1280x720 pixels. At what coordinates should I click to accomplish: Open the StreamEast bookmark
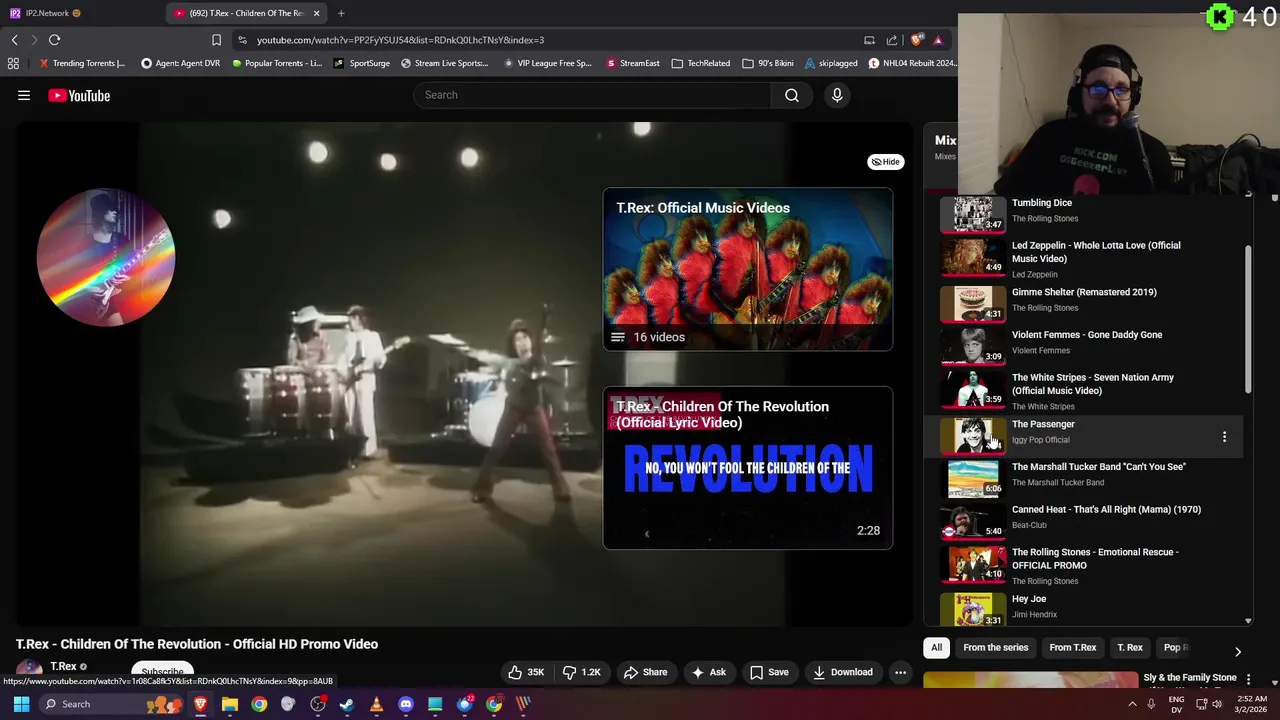click(633, 63)
